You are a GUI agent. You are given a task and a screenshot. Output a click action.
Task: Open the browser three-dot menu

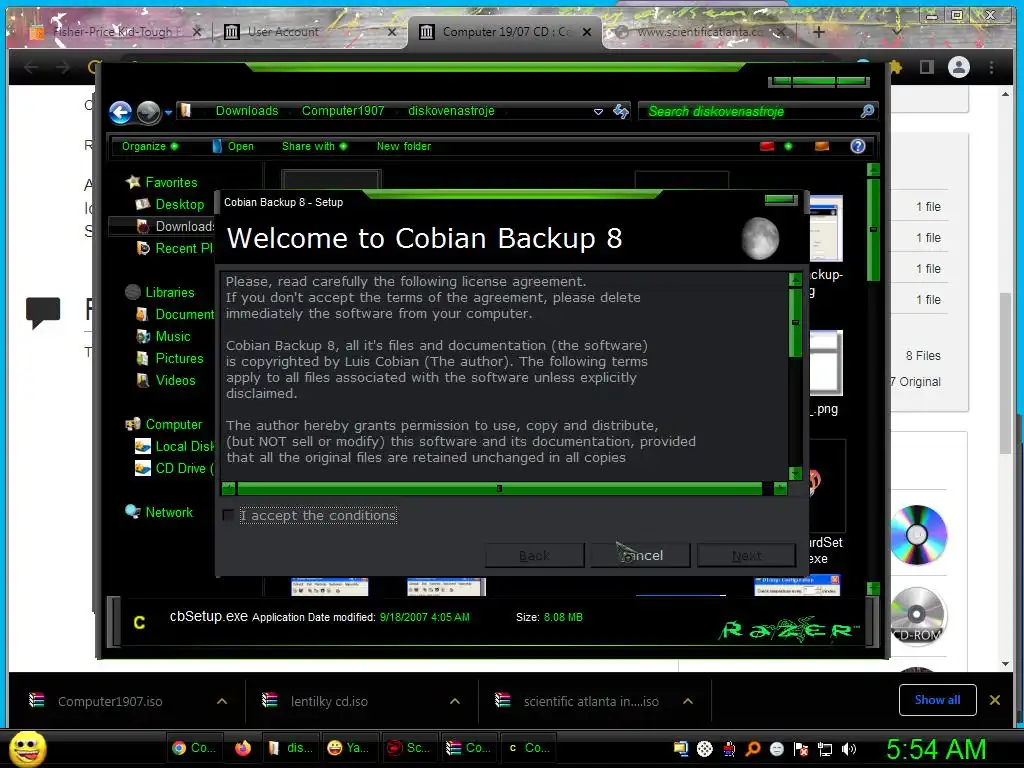tap(991, 67)
